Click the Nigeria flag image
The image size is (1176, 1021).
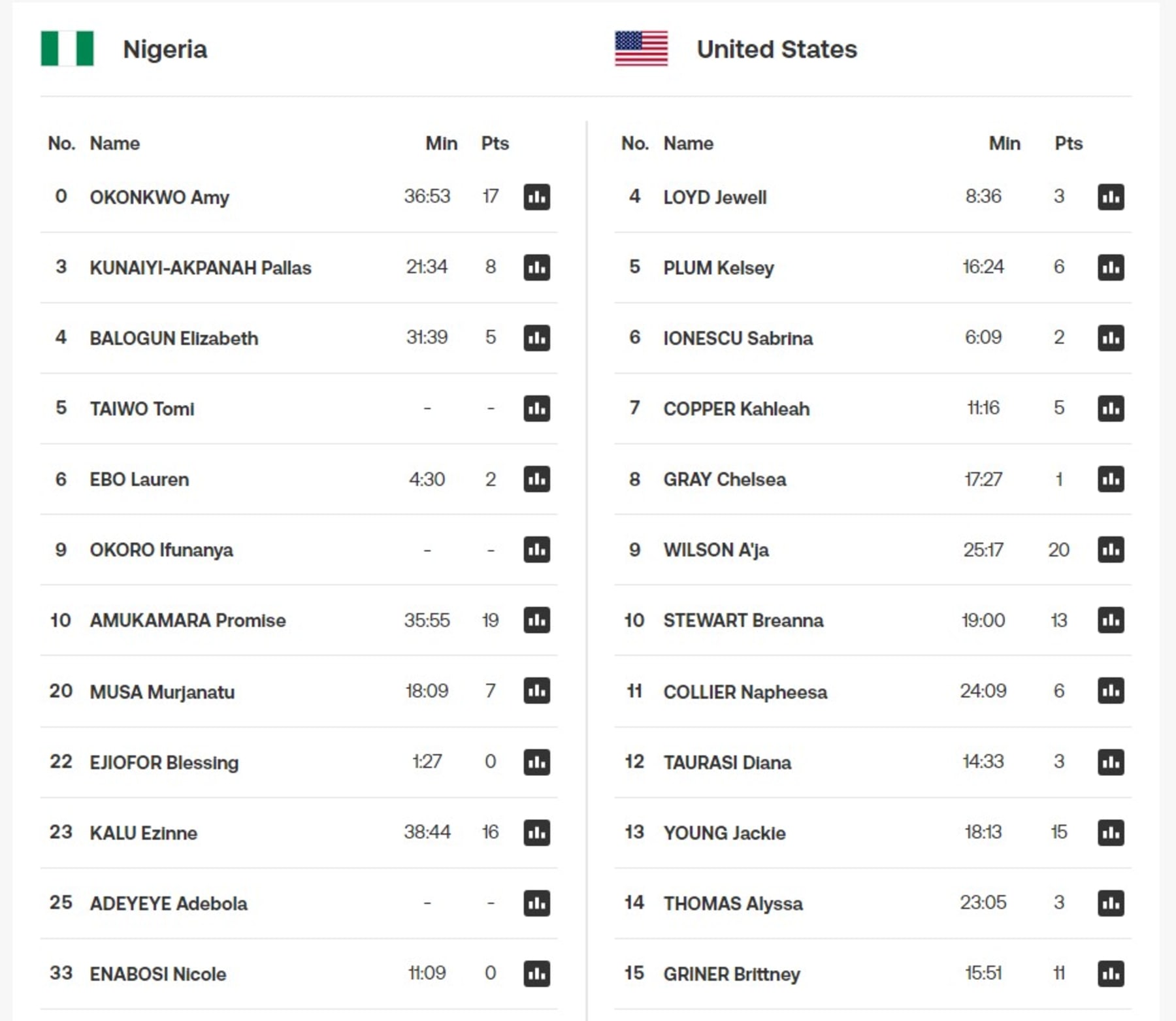tap(67, 49)
